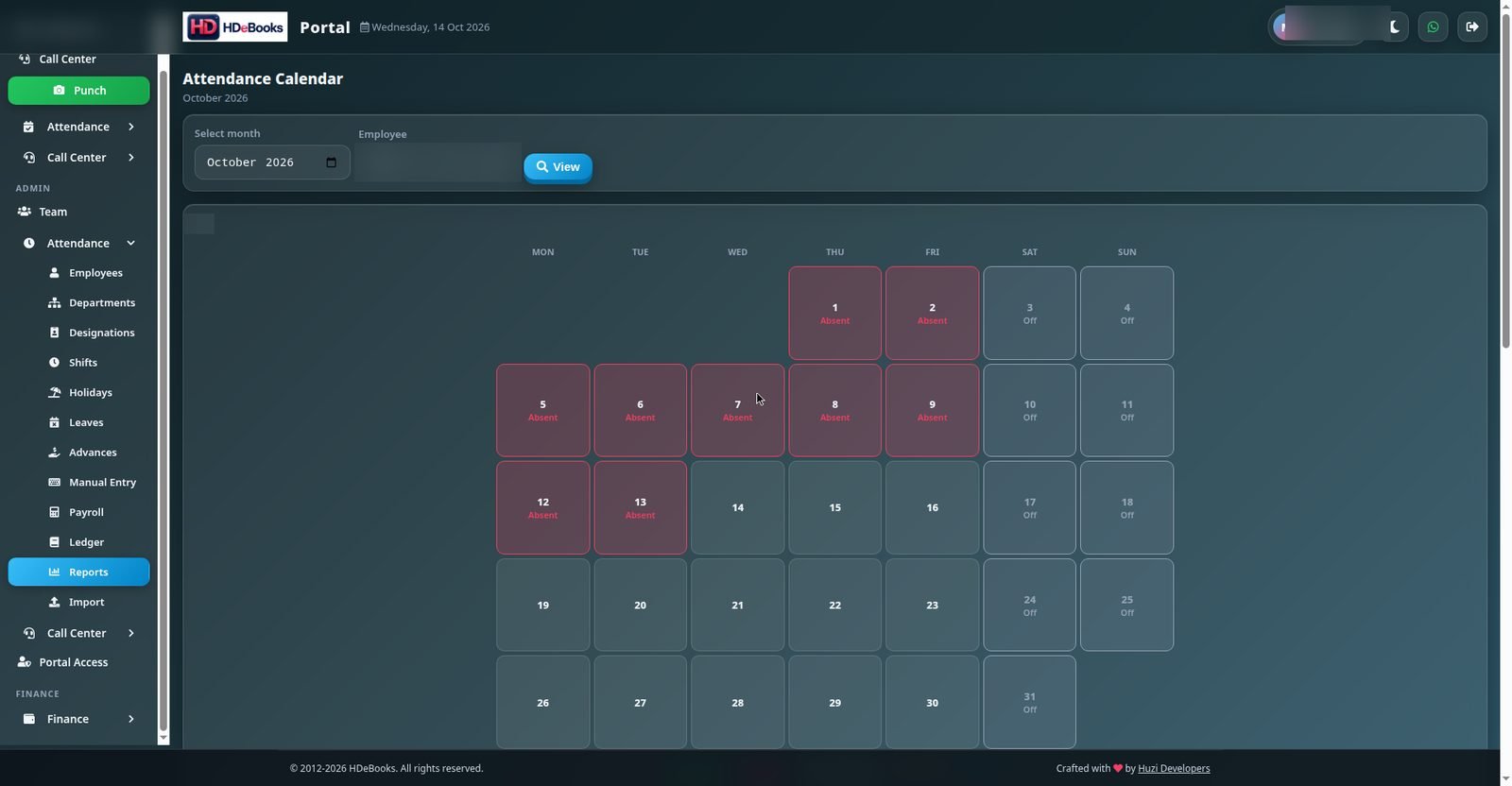1512x786 pixels.
Task: Click the sidebar scrollbar down arrow
Action: point(163,738)
